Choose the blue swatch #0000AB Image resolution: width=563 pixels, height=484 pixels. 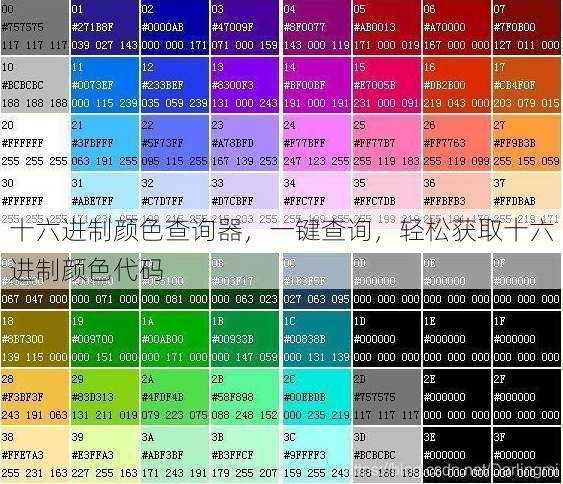click(175, 27)
